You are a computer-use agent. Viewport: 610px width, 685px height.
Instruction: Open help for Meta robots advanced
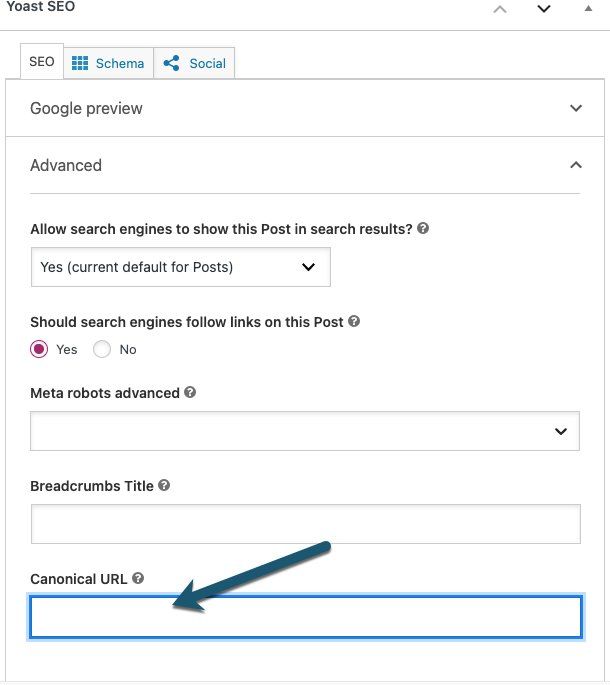pyautogui.click(x=190, y=393)
